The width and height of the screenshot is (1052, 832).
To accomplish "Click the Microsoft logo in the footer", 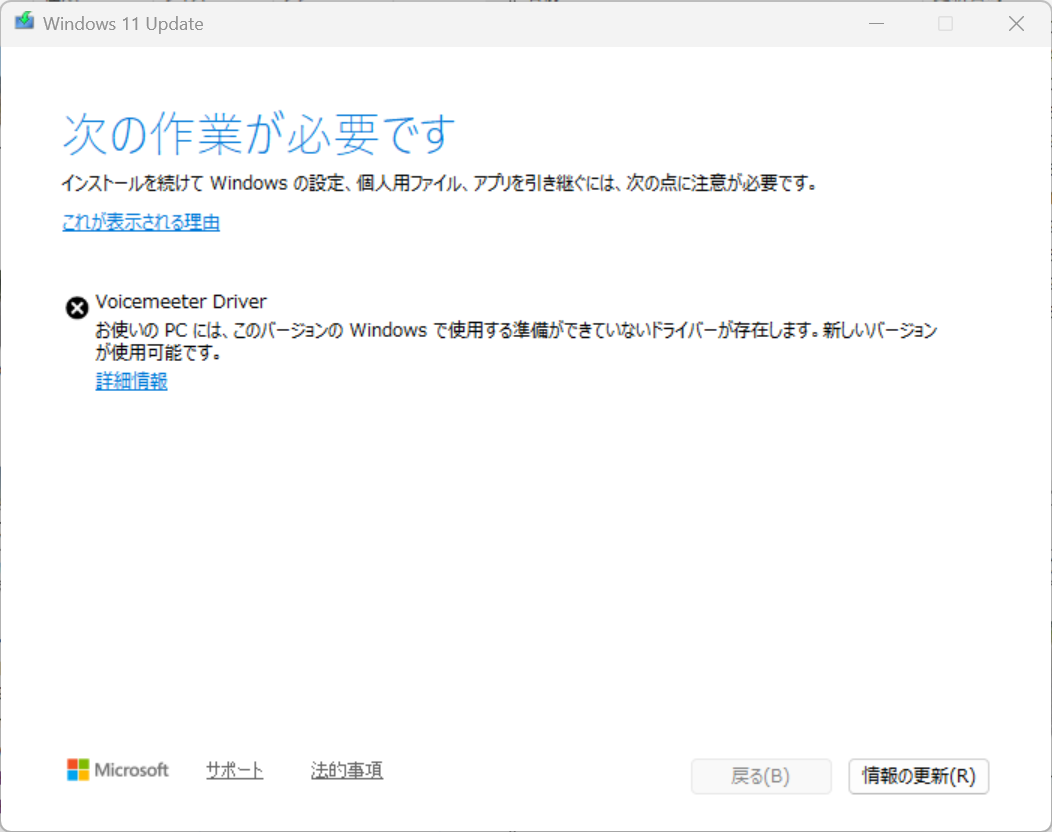I will tap(117, 770).
